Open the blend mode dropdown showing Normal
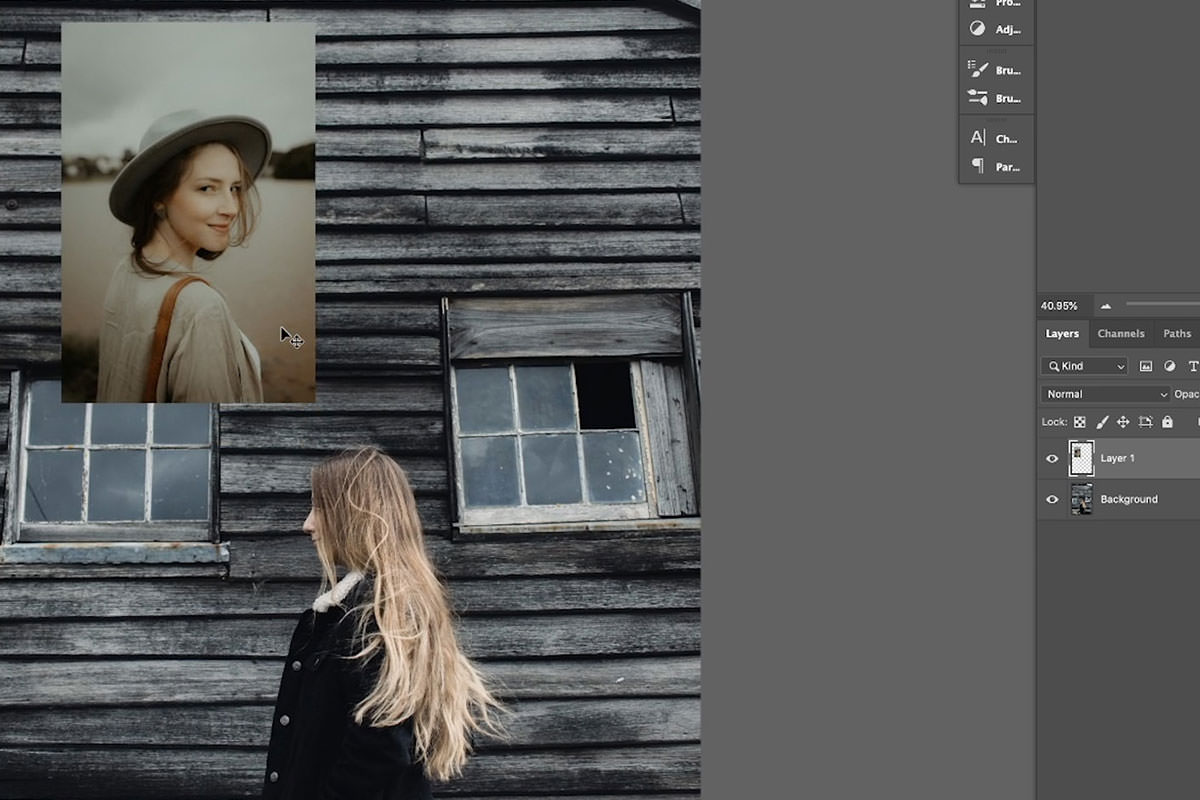 point(1105,393)
